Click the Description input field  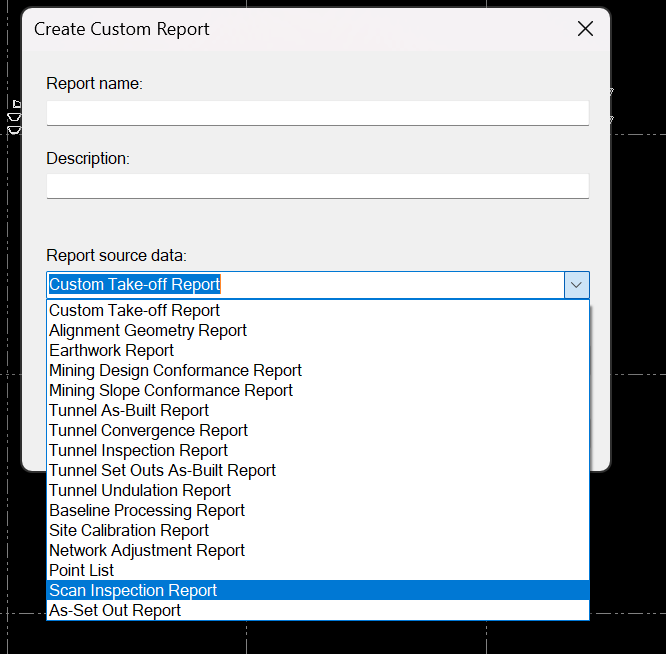pyautogui.click(x=317, y=187)
